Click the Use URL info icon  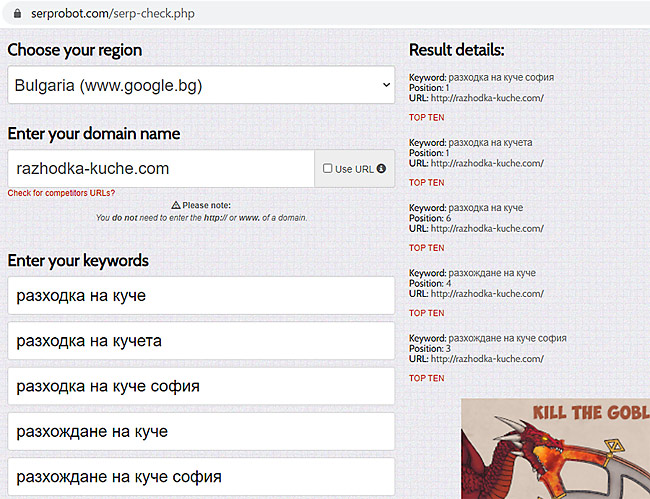[x=381, y=169]
